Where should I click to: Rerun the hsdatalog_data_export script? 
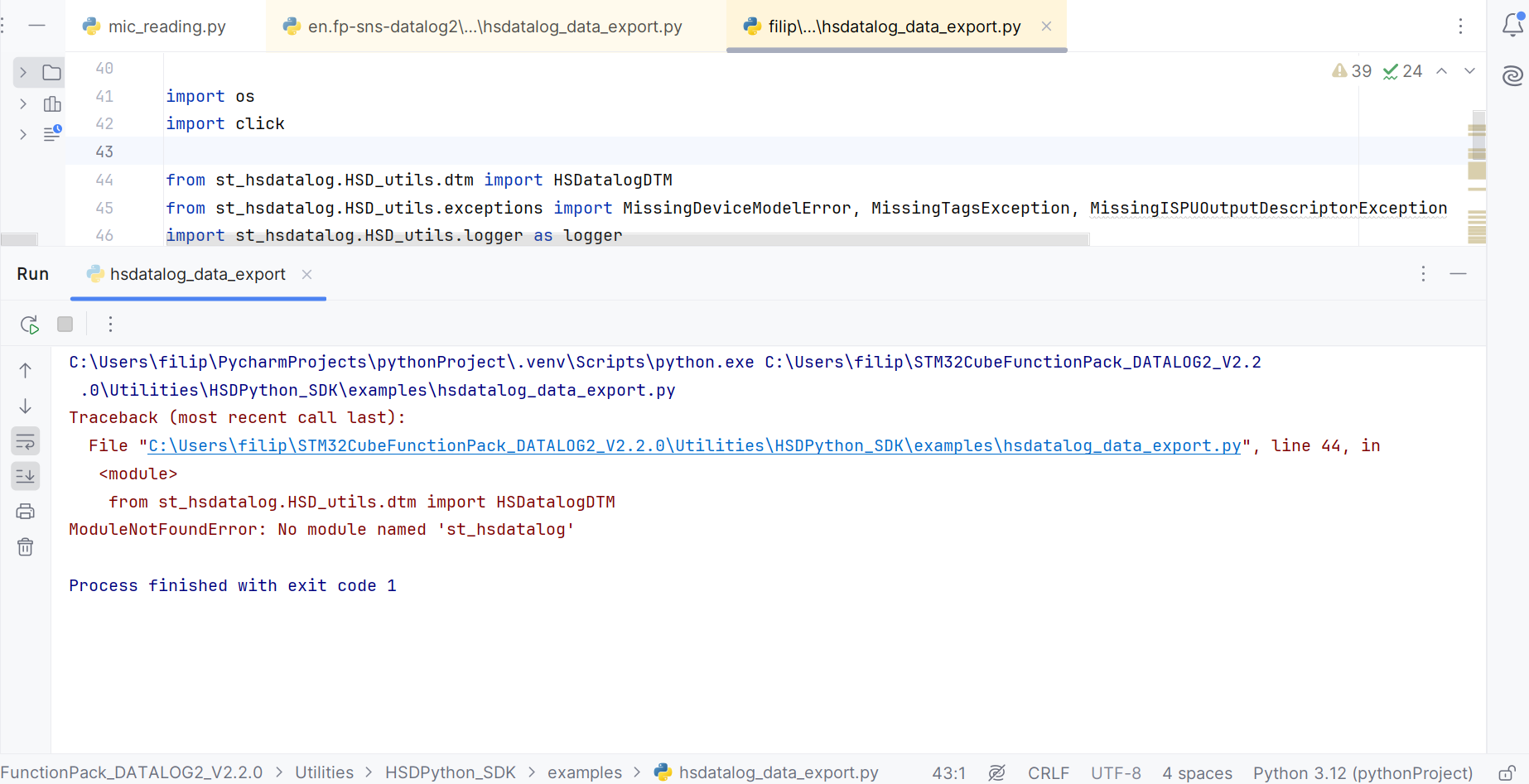[x=29, y=325]
